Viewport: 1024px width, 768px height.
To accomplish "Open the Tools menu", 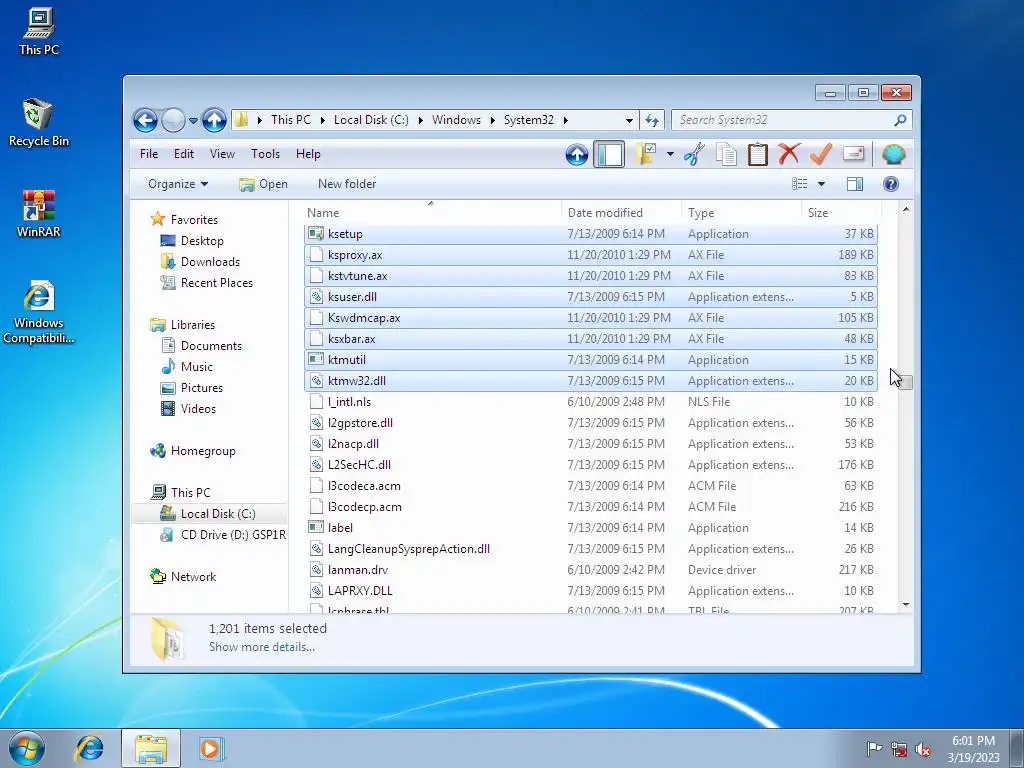I will [x=265, y=154].
